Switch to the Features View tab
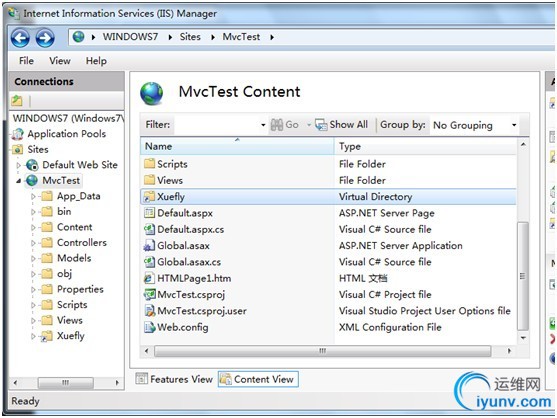Screen dimensions: 557x418 tap(174, 379)
